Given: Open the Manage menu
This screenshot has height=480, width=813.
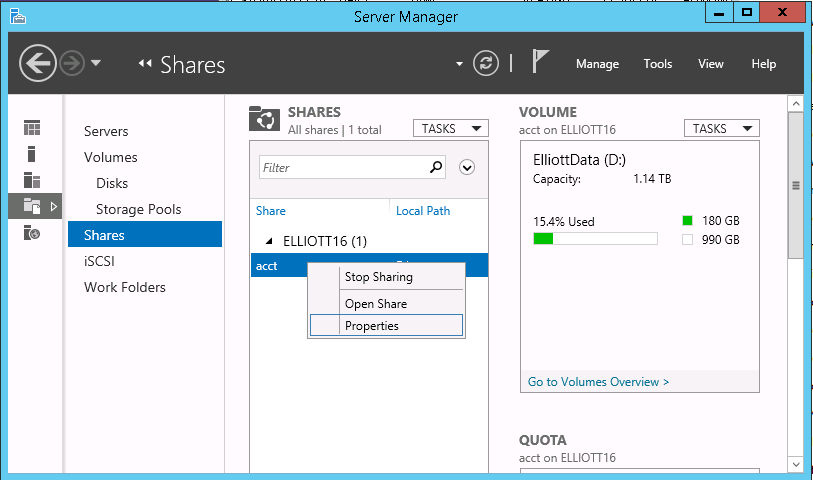Looking at the screenshot, I should click(x=597, y=64).
